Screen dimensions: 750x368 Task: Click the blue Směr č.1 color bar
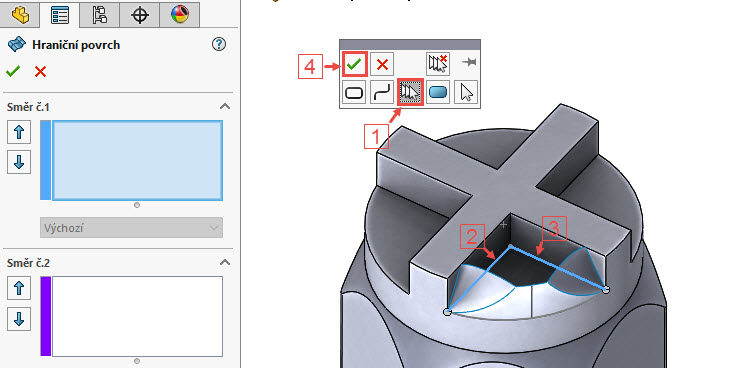45,160
